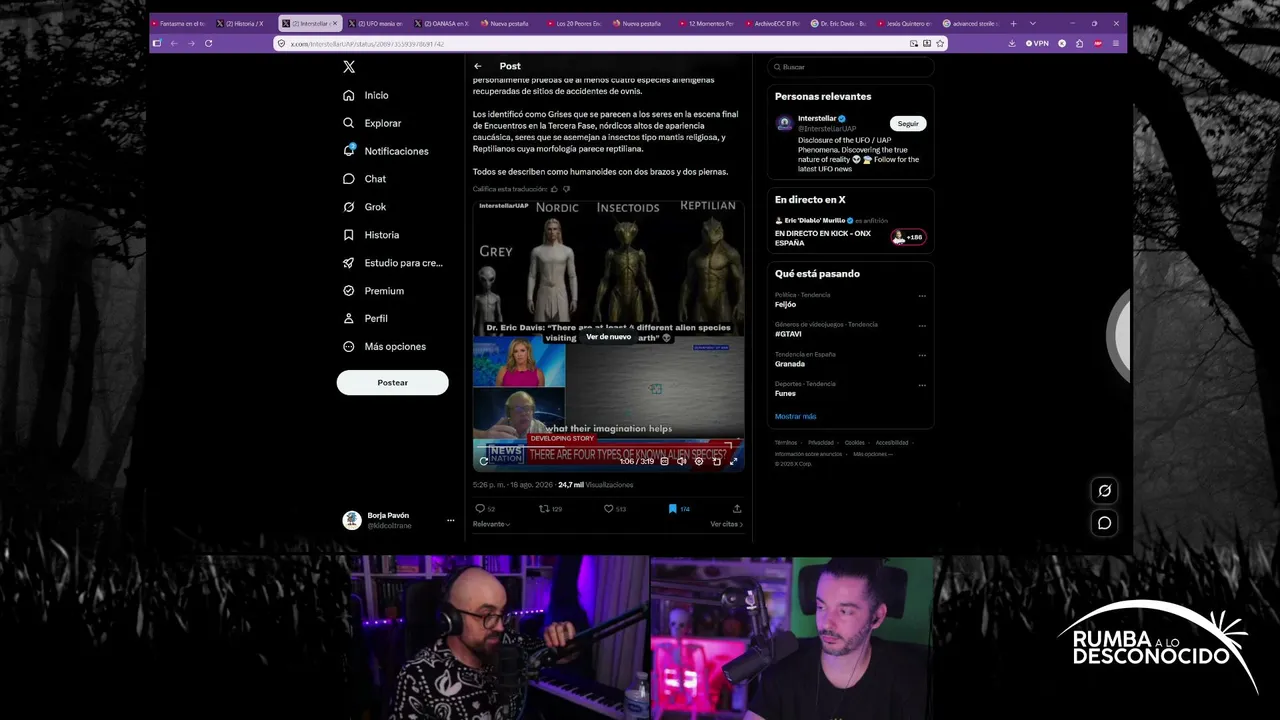Click the reply comment icon on the post
The width and height of the screenshot is (1280, 720).
pos(480,509)
